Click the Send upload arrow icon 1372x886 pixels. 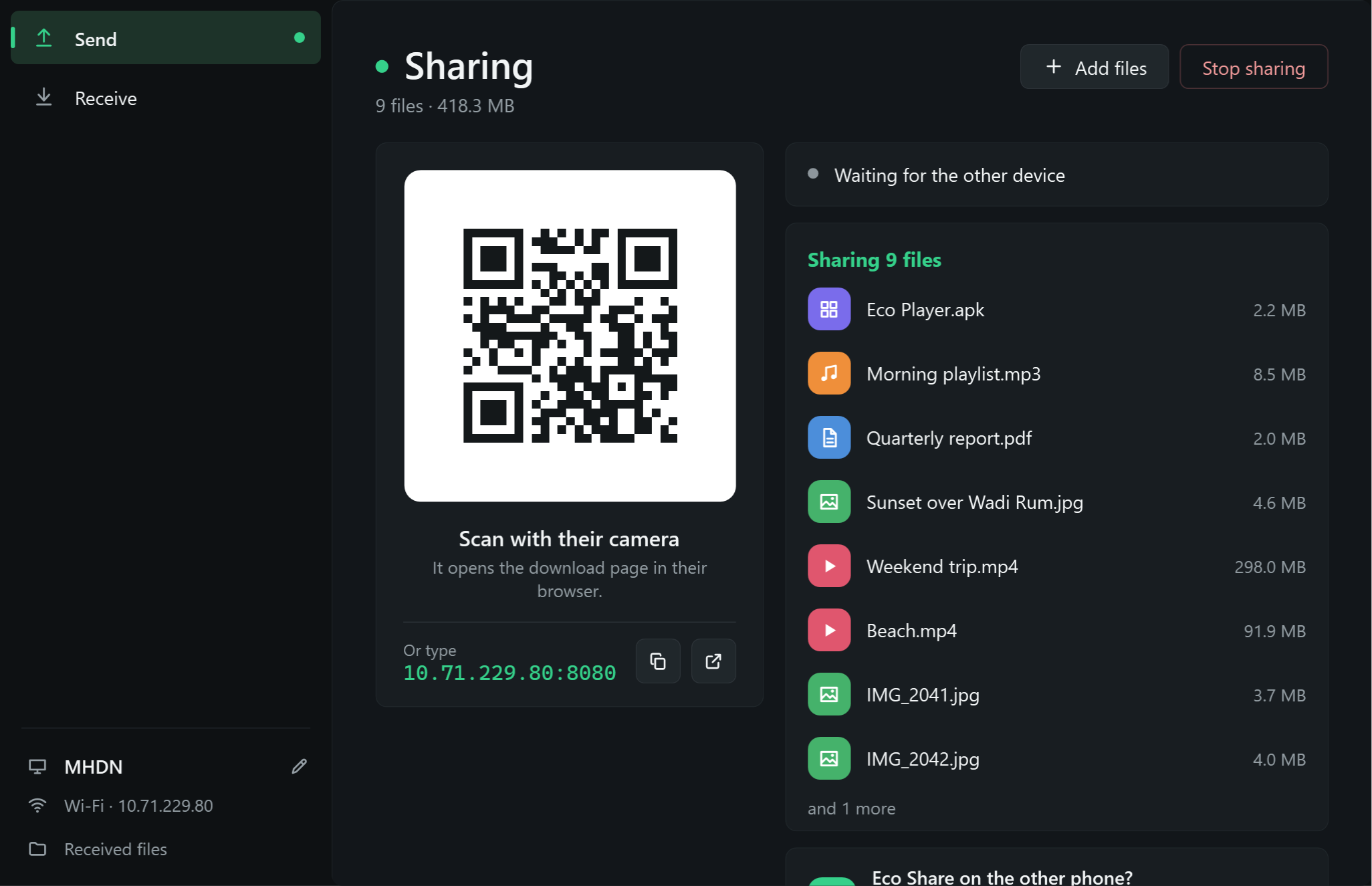click(x=43, y=38)
